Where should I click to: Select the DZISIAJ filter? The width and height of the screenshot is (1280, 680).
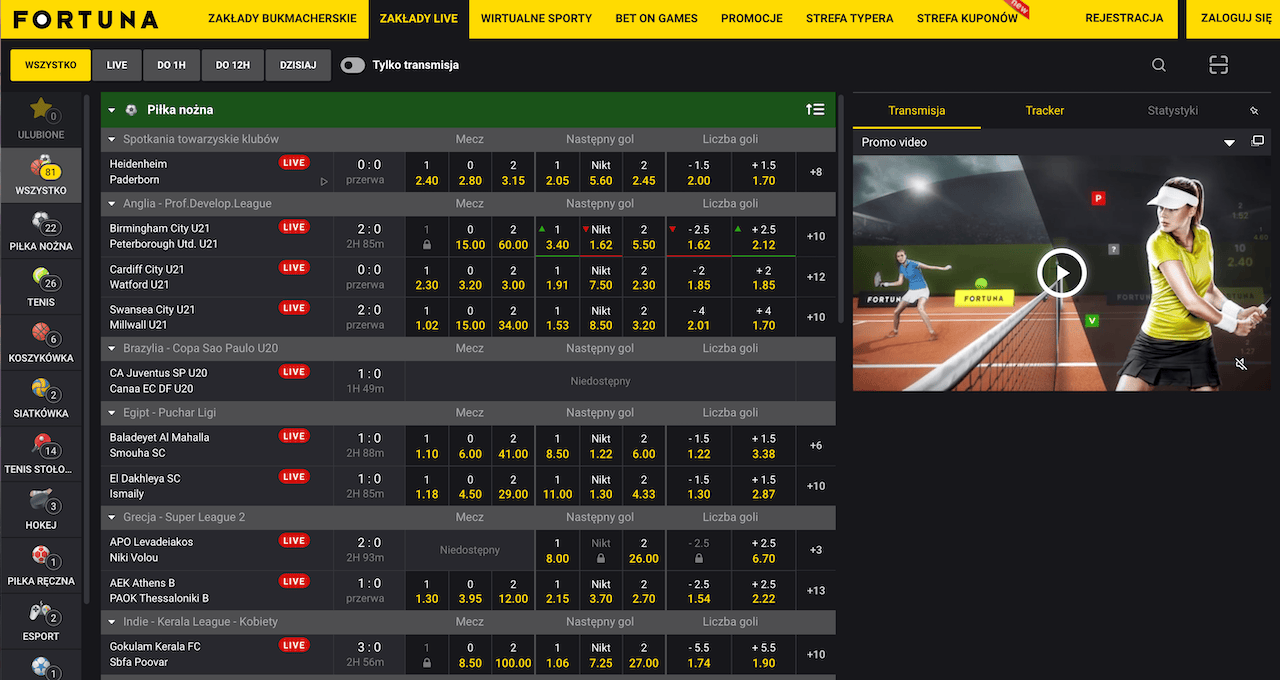click(298, 65)
